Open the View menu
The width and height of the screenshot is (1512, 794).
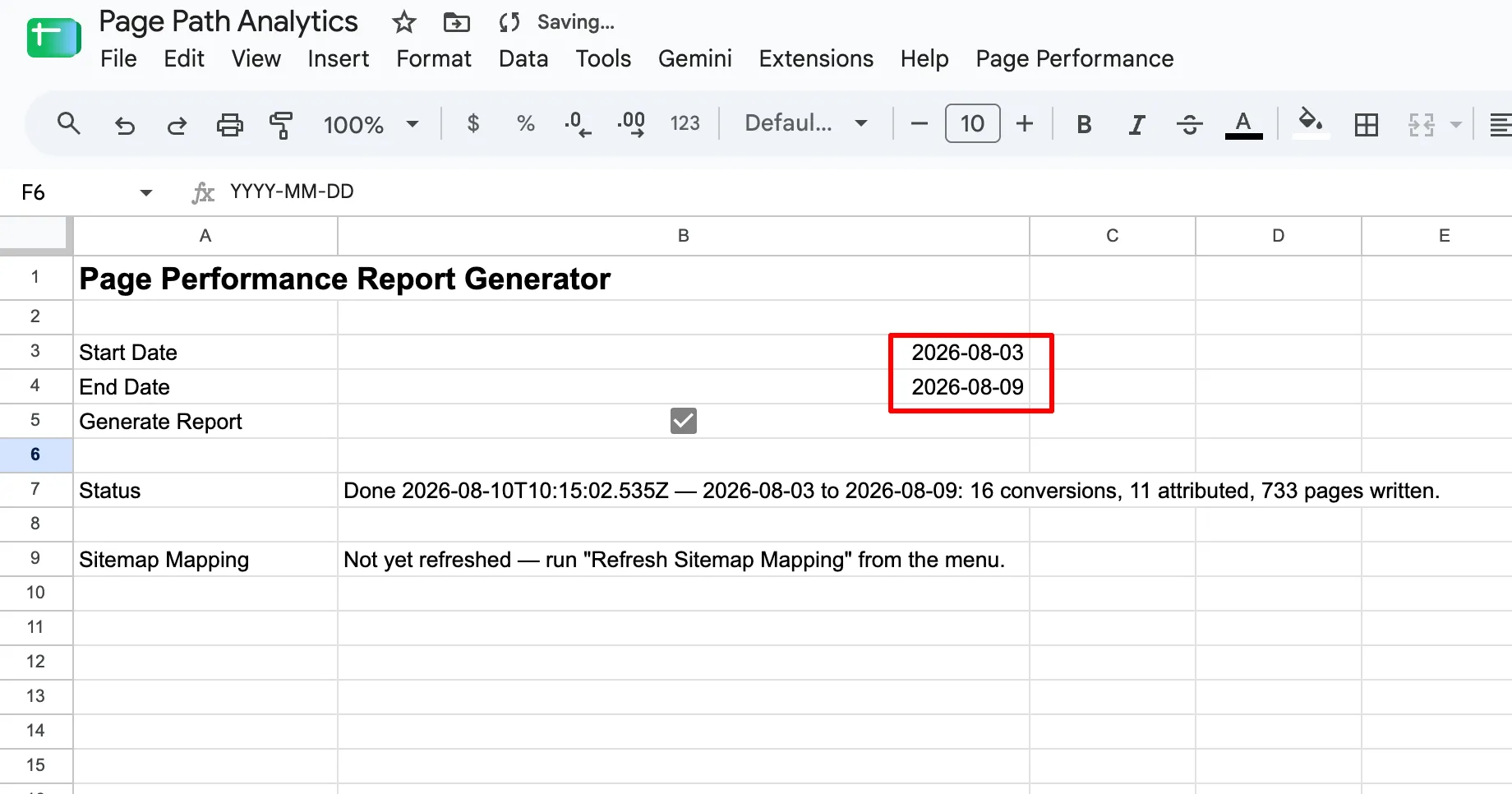click(256, 59)
